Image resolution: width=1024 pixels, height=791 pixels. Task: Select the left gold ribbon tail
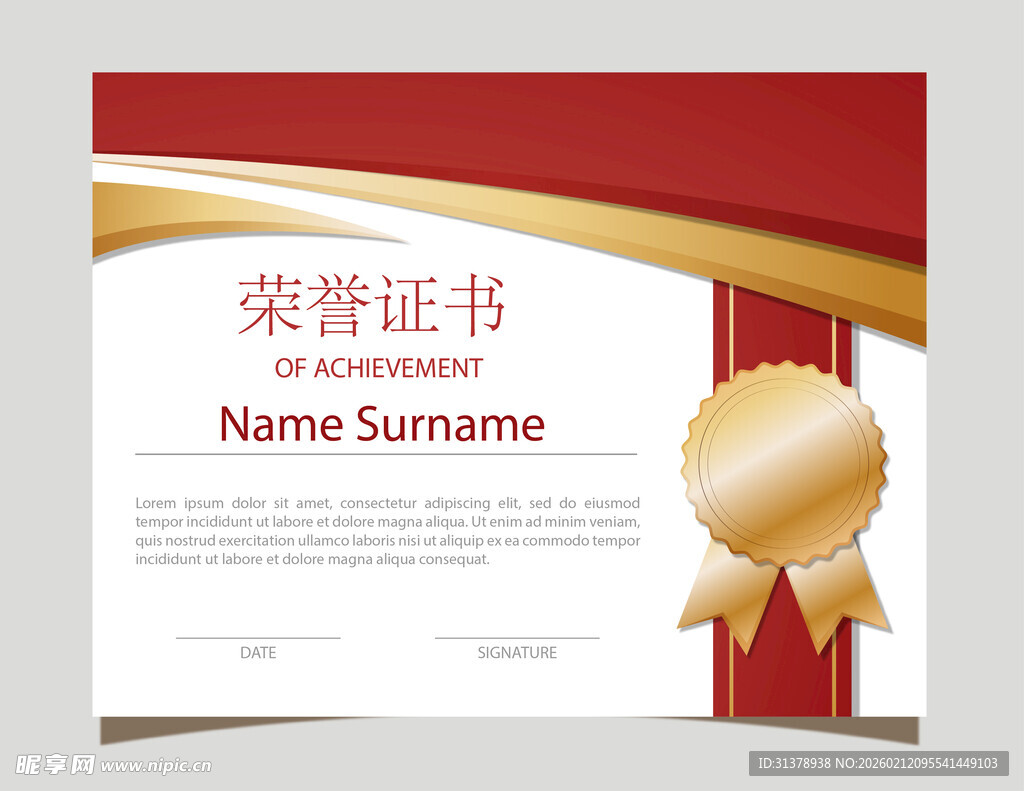coord(726,598)
